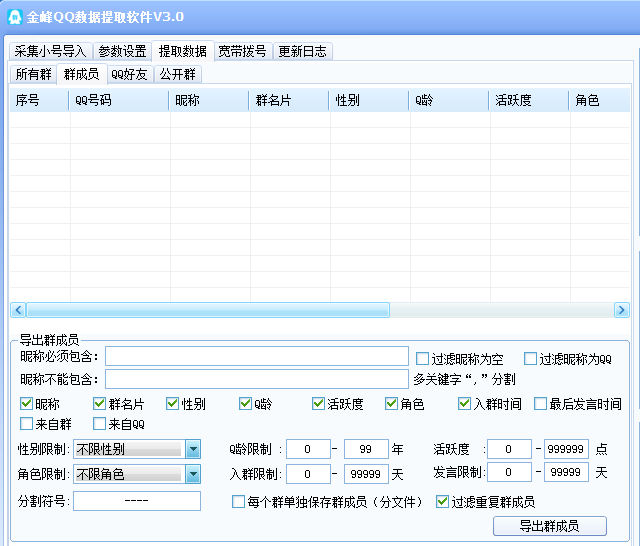Screen dimensions: 640x546
Task: Enable 每个群单独保存群成员 checkbox
Action: tap(238, 502)
